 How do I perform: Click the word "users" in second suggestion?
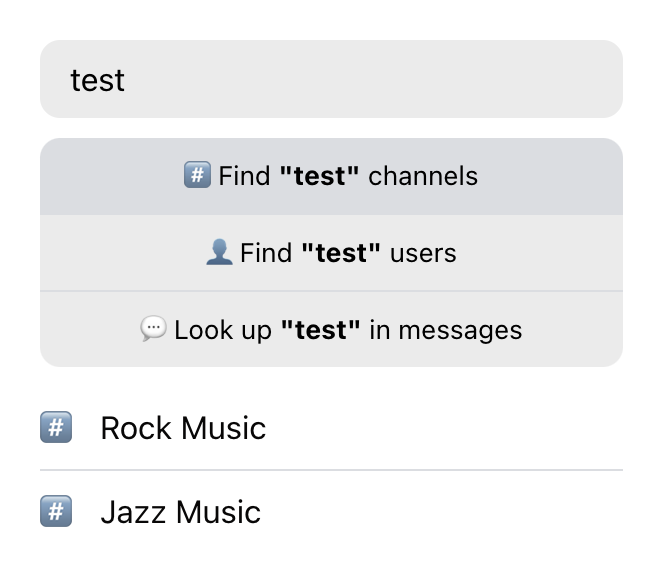click(423, 253)
